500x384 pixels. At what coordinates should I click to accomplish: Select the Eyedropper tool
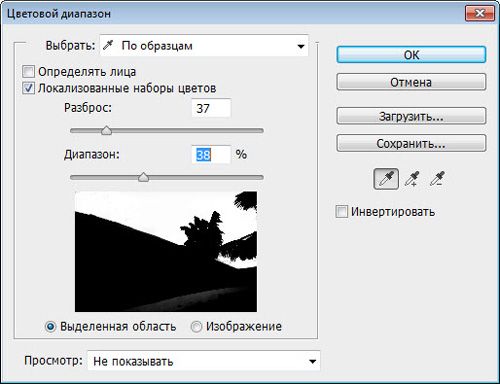click(386, 179)
